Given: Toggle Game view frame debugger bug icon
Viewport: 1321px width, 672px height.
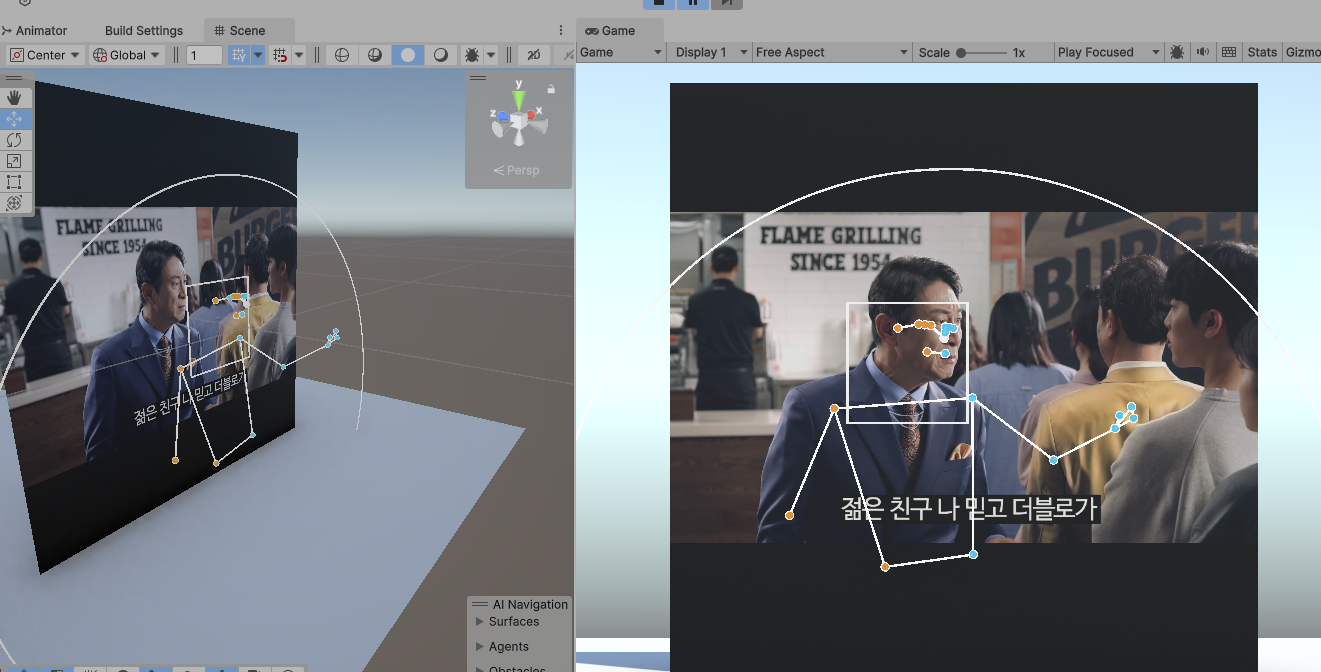Looking at the screenshot, I should (1177, 52).
